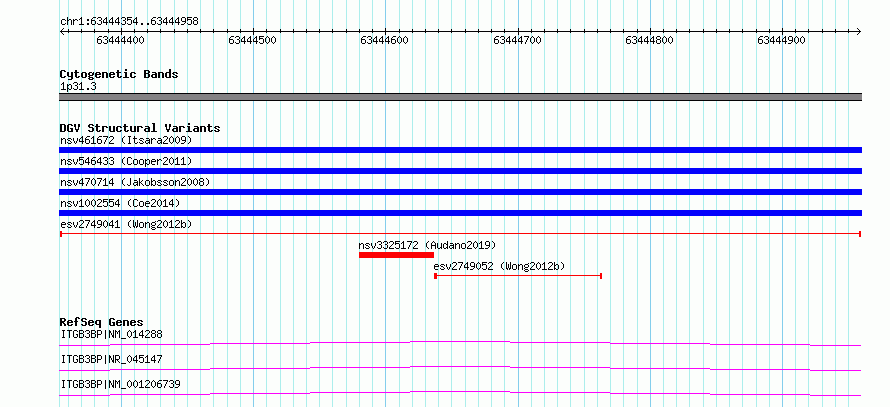Select the thick red bar of nsv3325172
Image resolution: width=890 pixels, height=407 pixels.
pyautogui.click(x=396, y=255)
